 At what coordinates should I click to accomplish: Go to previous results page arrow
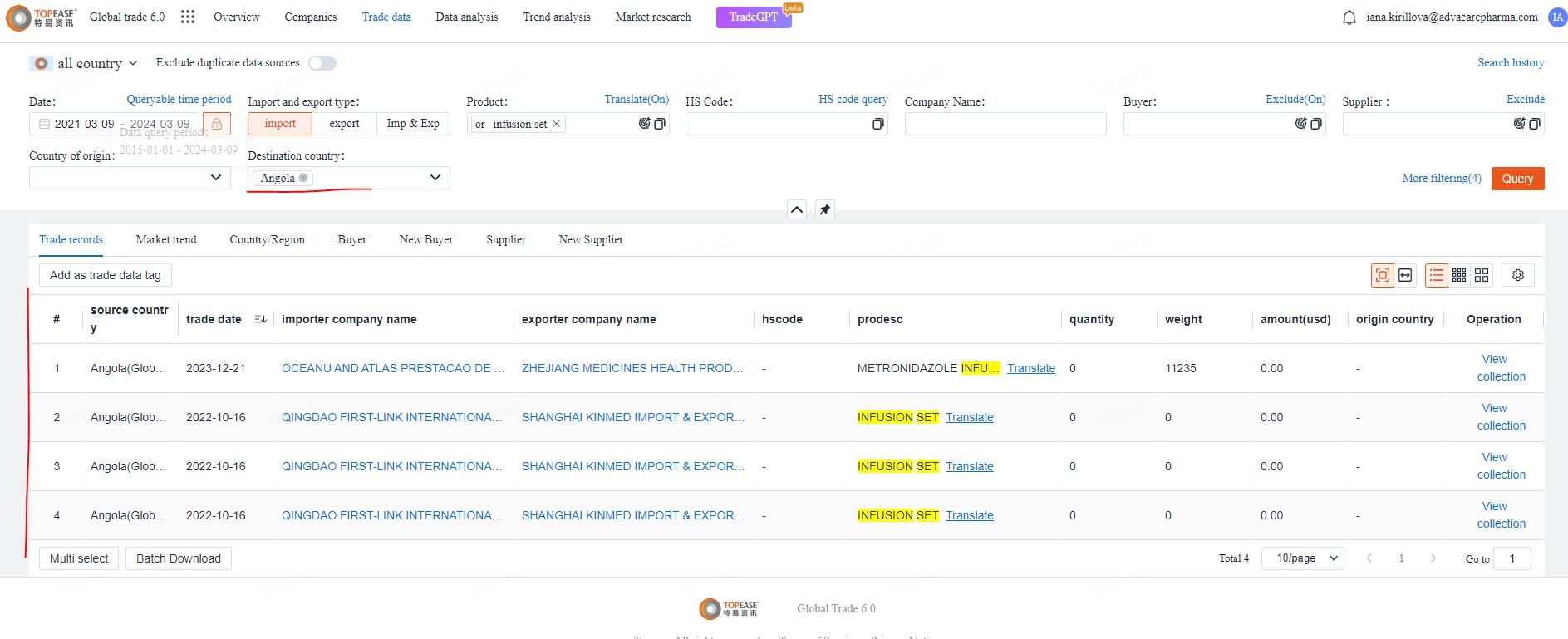(1369, 558)
